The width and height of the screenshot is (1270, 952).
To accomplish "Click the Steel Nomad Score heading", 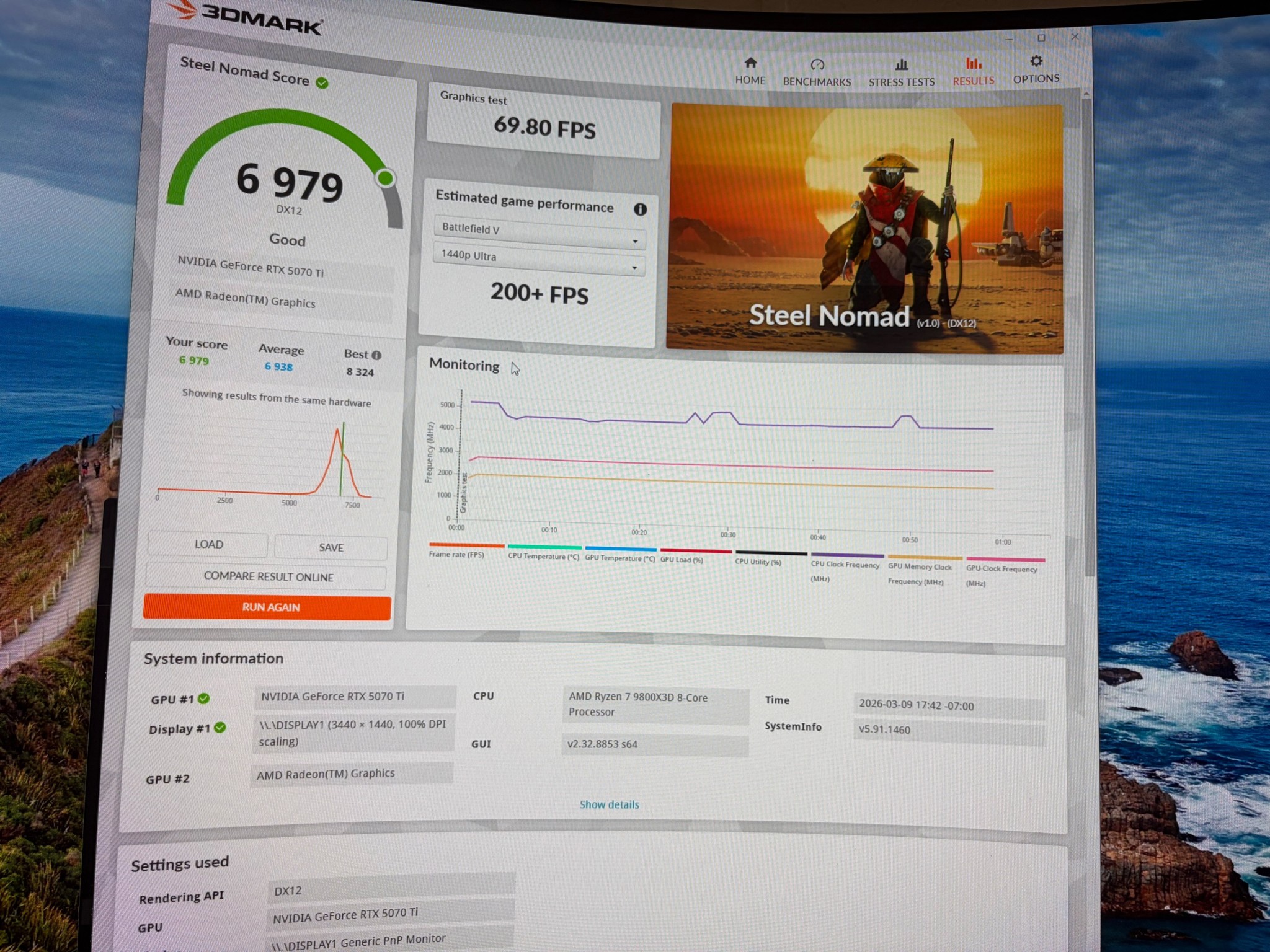I will click(244, 71).
